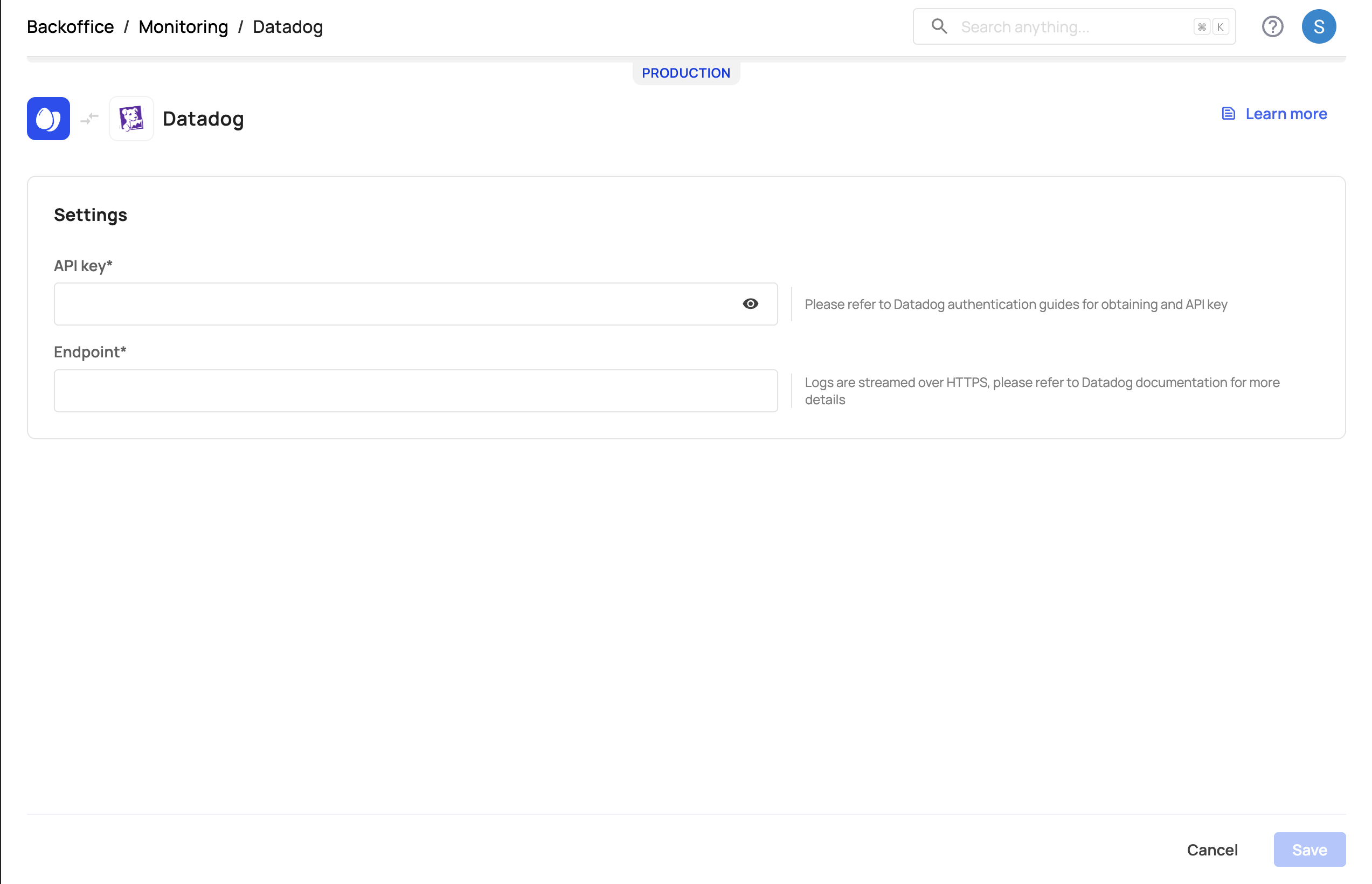Screen dimensions: 1372x884
Task: Go to Monitoring breadcrumb
Action: point(183,27)
